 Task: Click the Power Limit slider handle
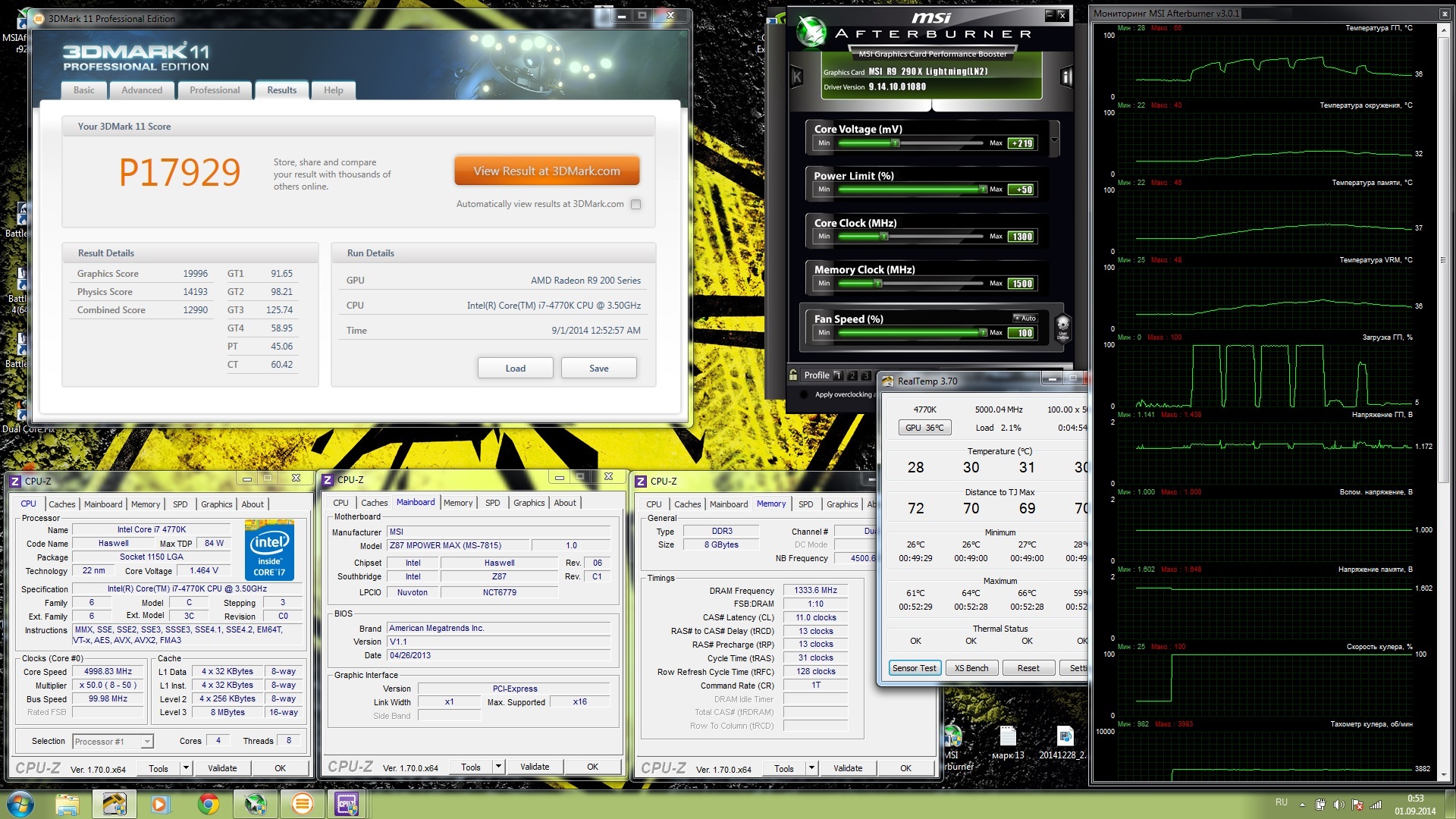coord(983,190)
